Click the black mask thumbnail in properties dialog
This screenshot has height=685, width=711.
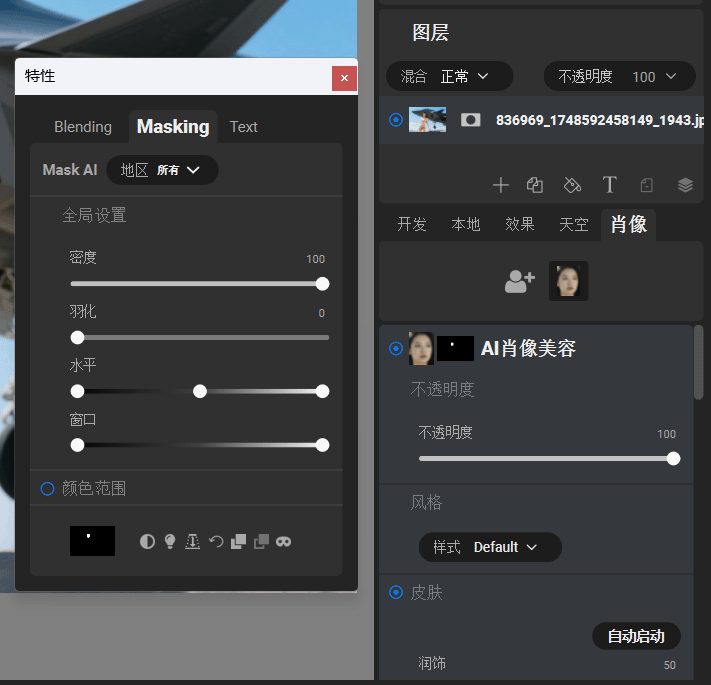(x=93, y=541)
